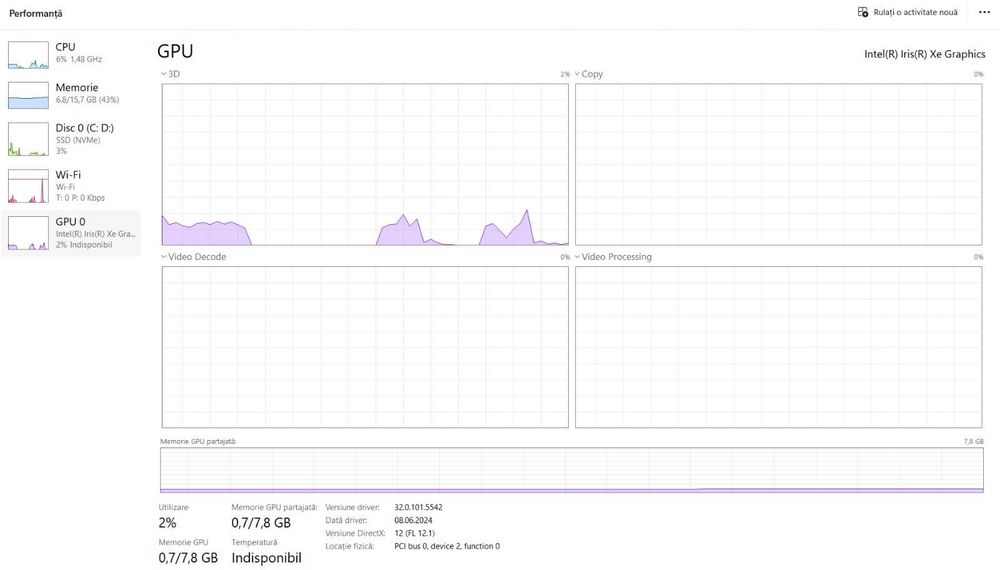Open the Memorie performance entry
Image resolution: width=1000 pixels, height=570 pixels.
[70, 95]
